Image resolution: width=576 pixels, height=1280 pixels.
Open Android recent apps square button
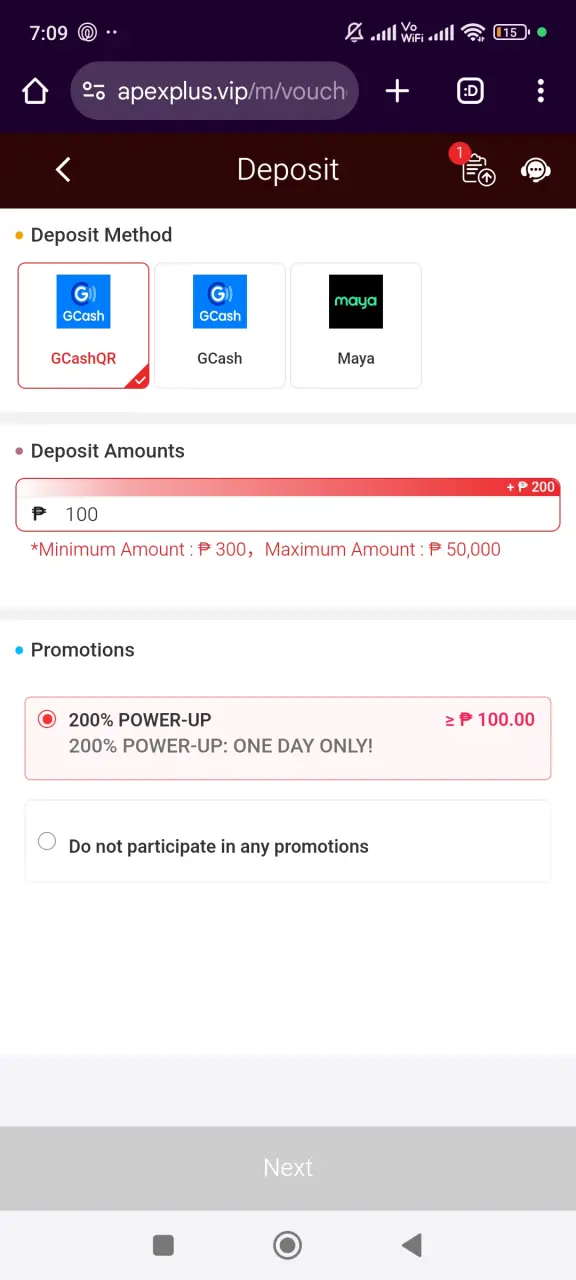point(163,1245)
